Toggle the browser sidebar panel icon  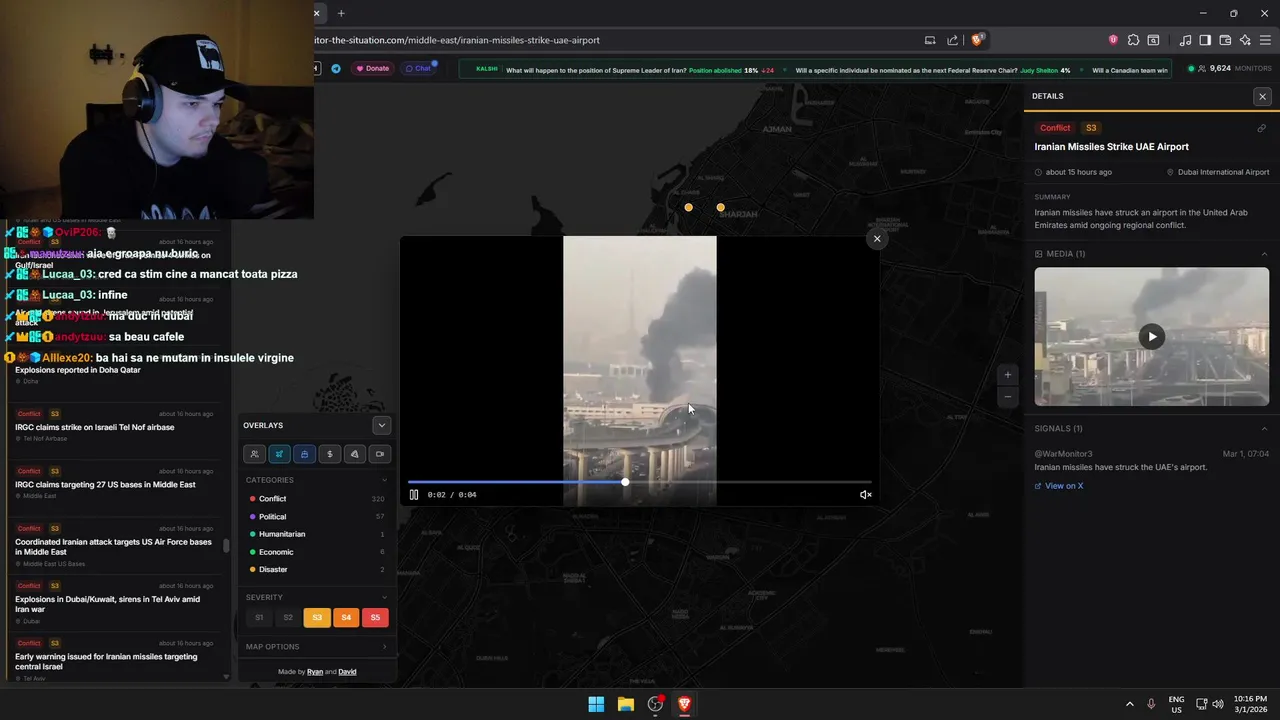pos(1205,40)
